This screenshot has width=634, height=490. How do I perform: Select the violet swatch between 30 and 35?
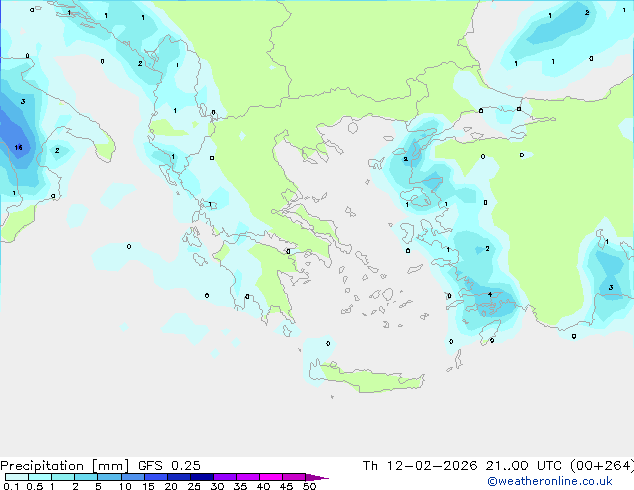(x=224, y=477)
